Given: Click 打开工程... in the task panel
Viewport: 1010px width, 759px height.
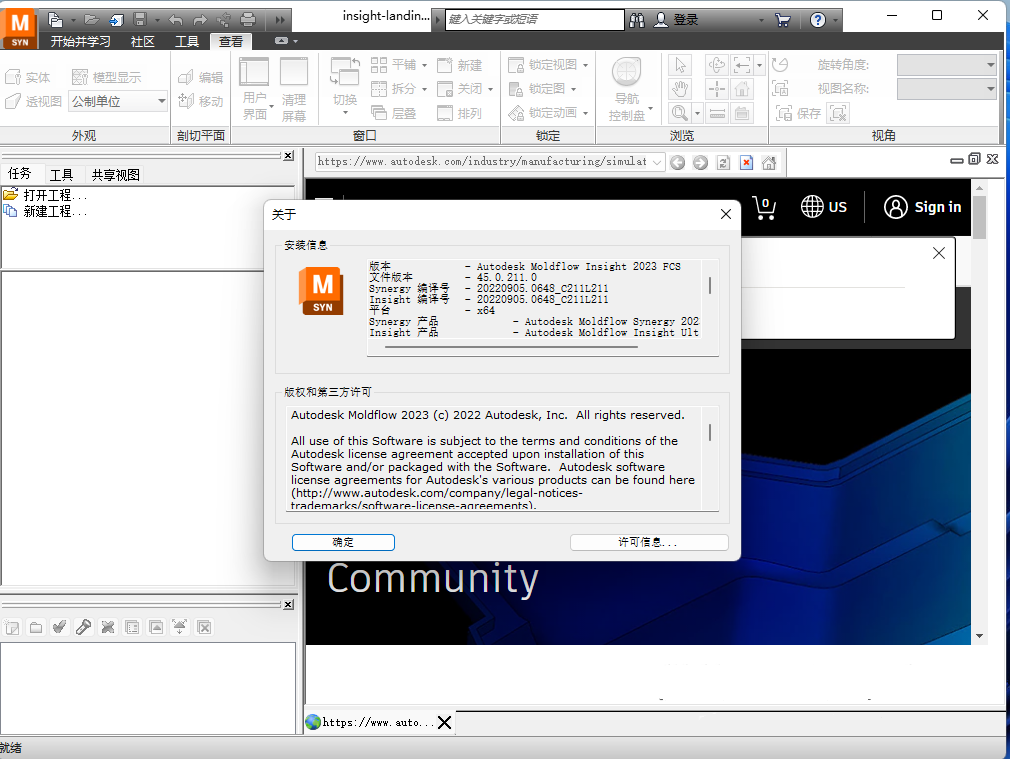Looking at the screenshot, I should (x=46, y=195).
